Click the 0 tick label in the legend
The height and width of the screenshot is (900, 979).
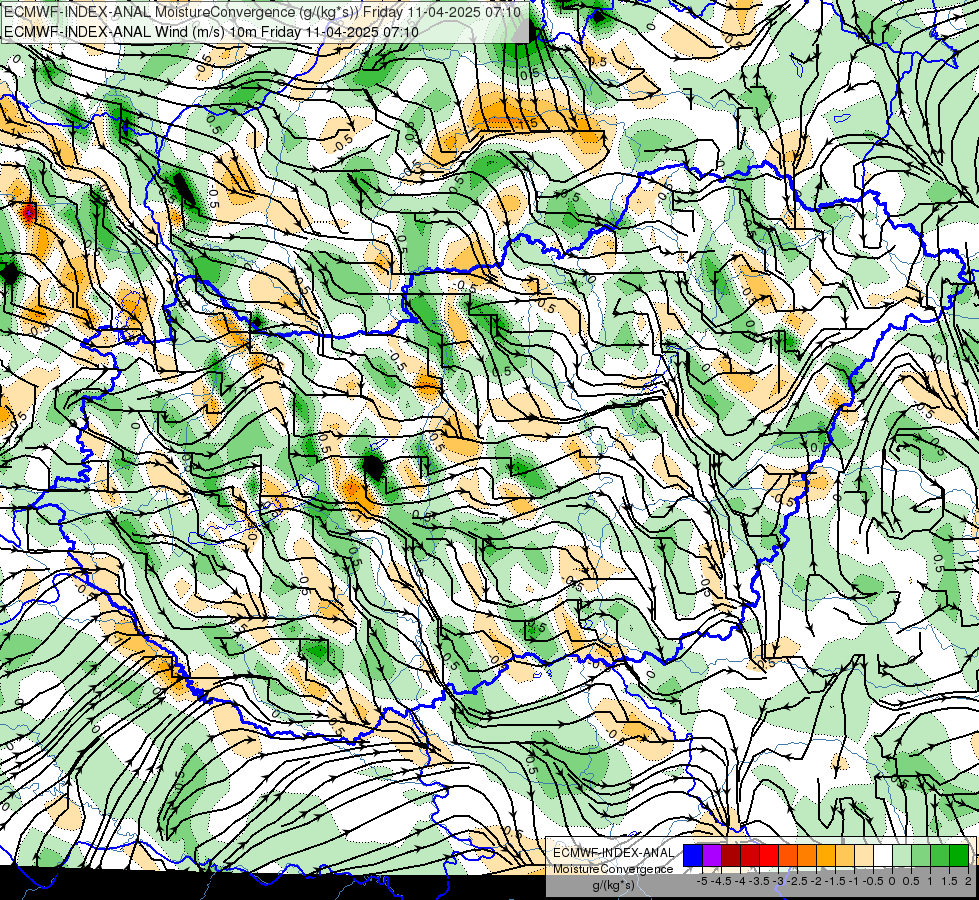(892, 881)
